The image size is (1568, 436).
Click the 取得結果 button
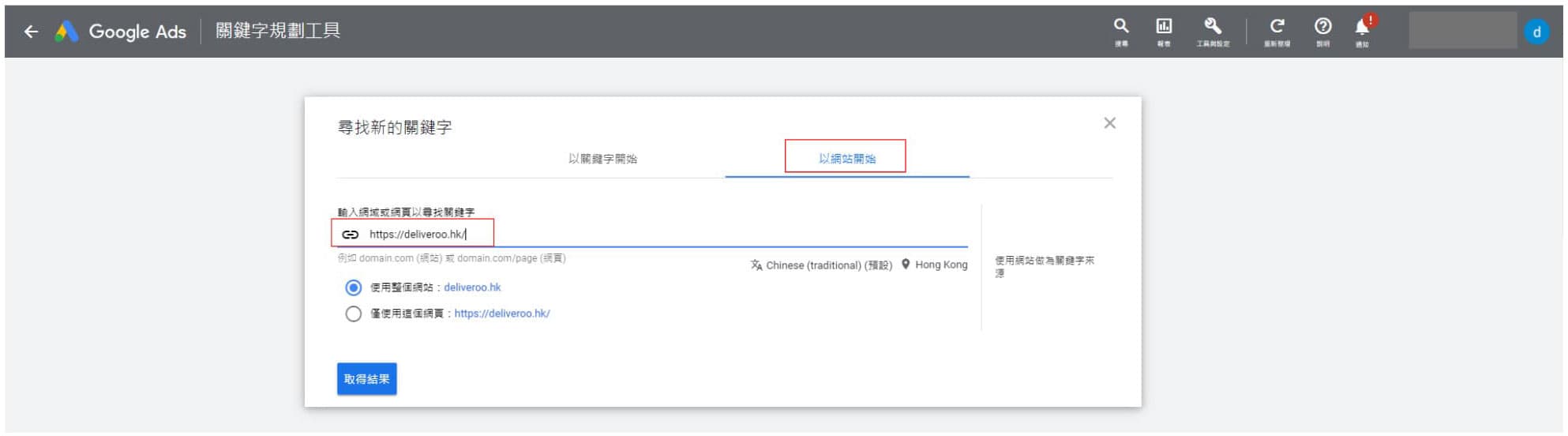click(x=367, y=379)
